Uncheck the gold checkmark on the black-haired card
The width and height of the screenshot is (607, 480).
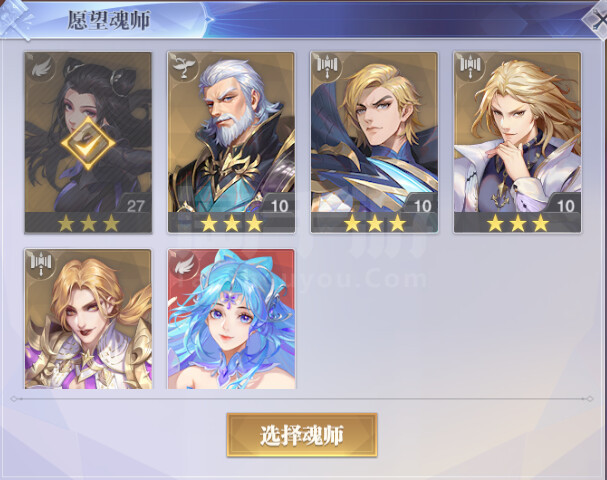click(88, 144)
